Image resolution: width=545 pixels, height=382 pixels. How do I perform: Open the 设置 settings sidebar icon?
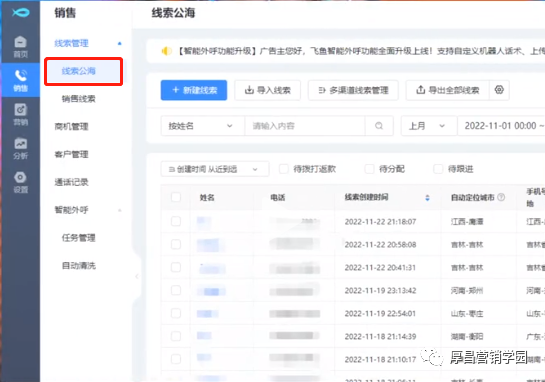21,182
